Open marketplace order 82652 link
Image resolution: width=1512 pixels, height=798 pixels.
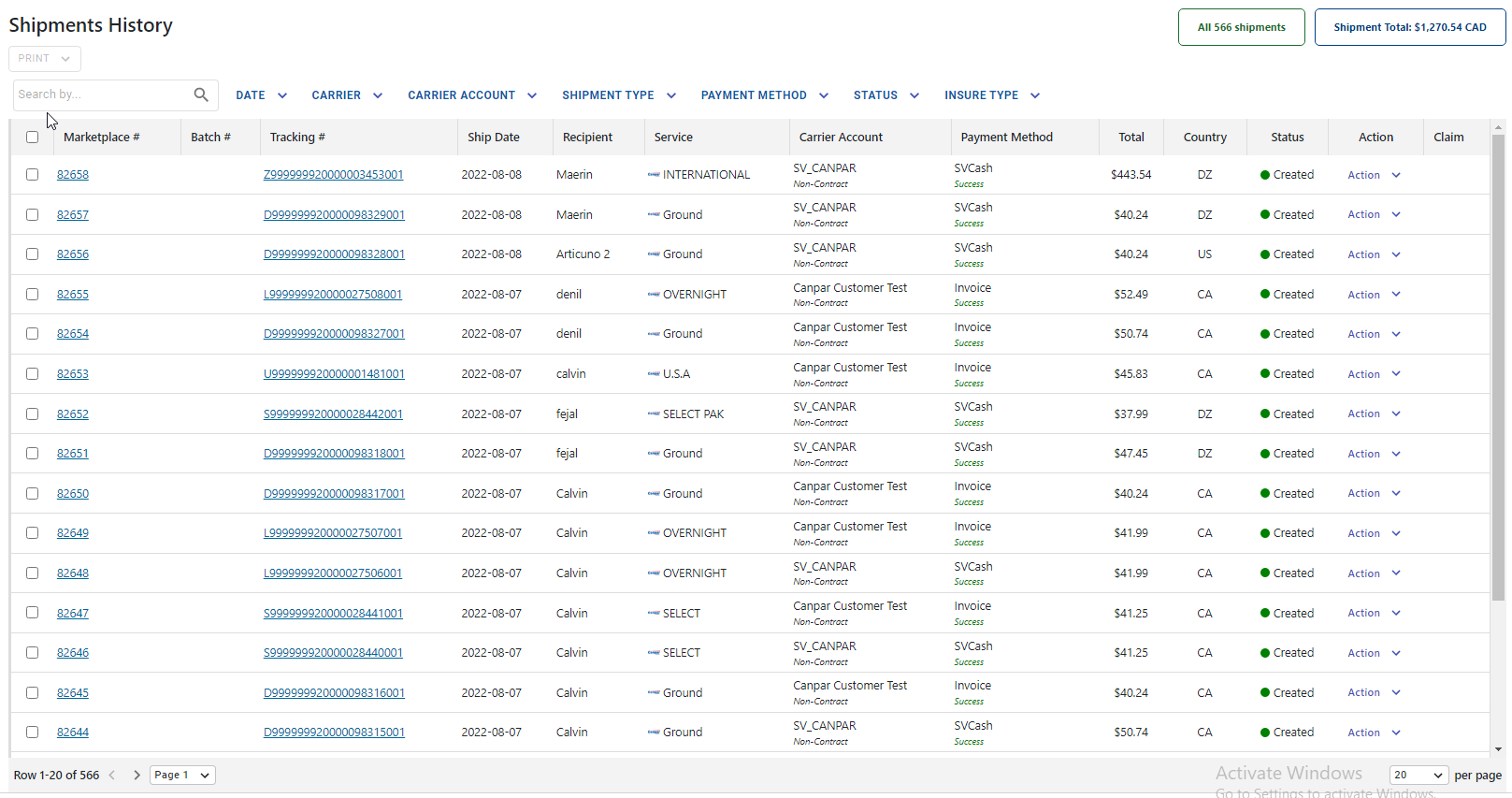[73, 414]
